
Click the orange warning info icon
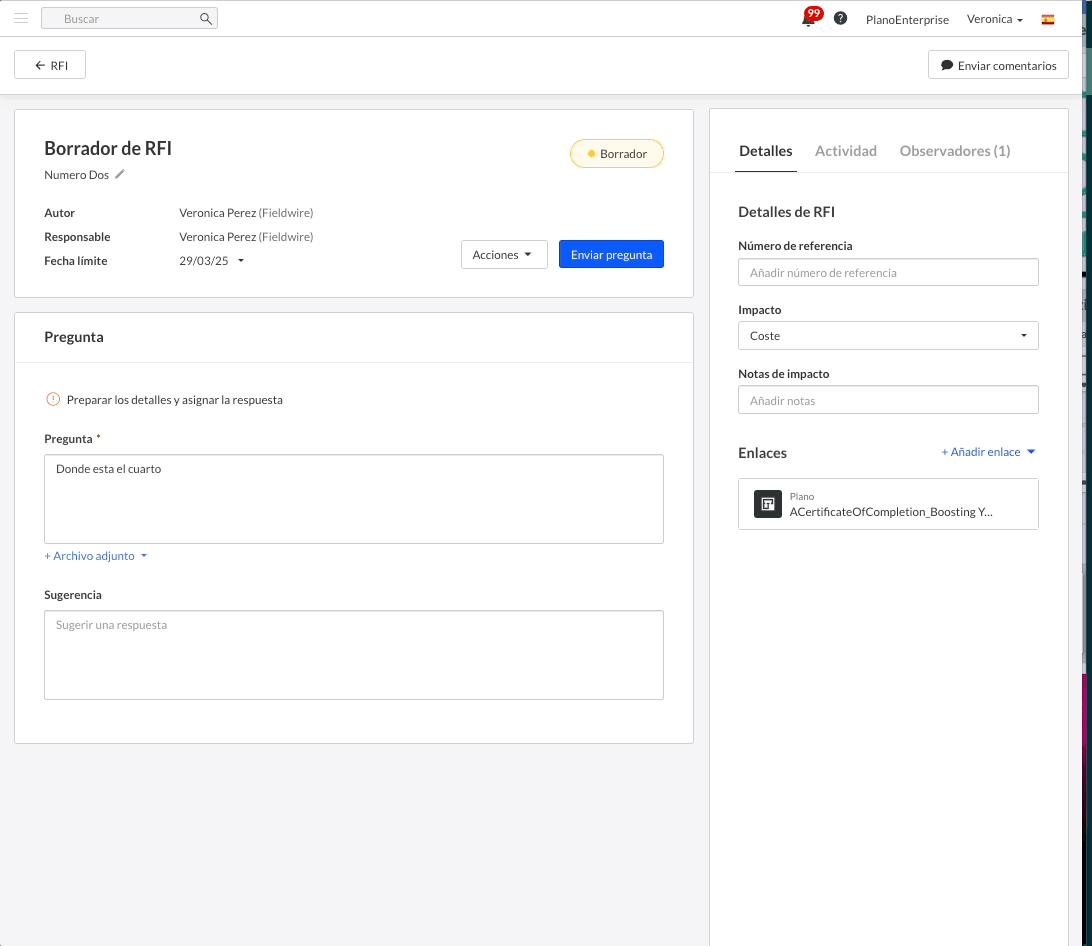(x=53, y=399)
